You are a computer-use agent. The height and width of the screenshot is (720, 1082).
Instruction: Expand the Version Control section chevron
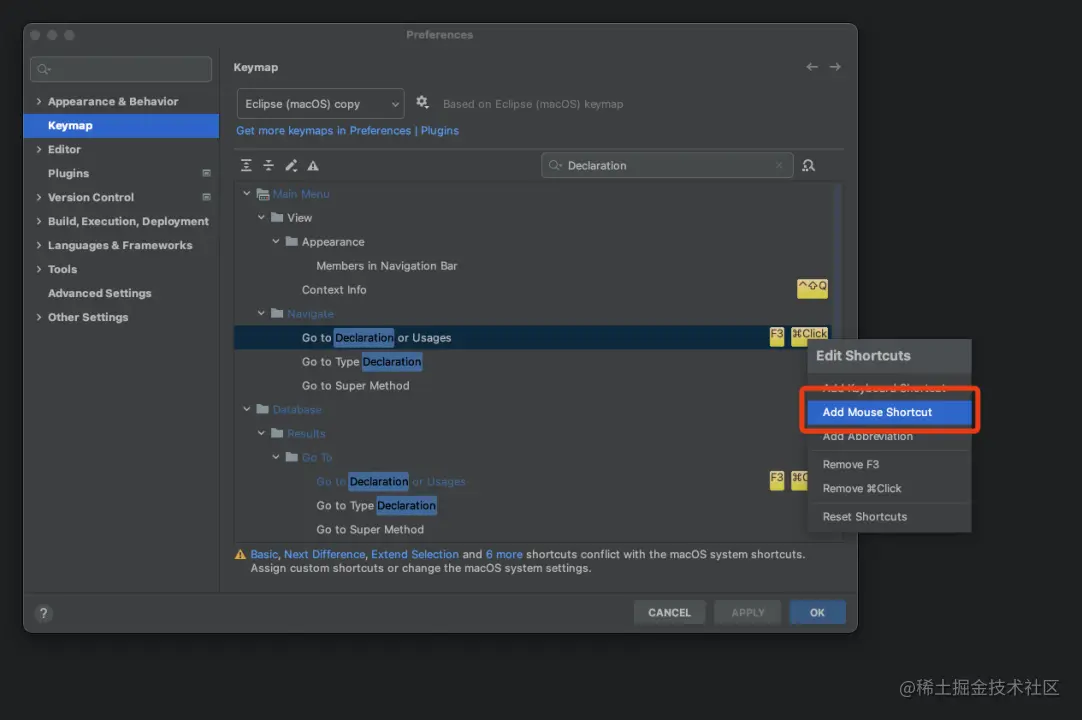pos(39,197)
